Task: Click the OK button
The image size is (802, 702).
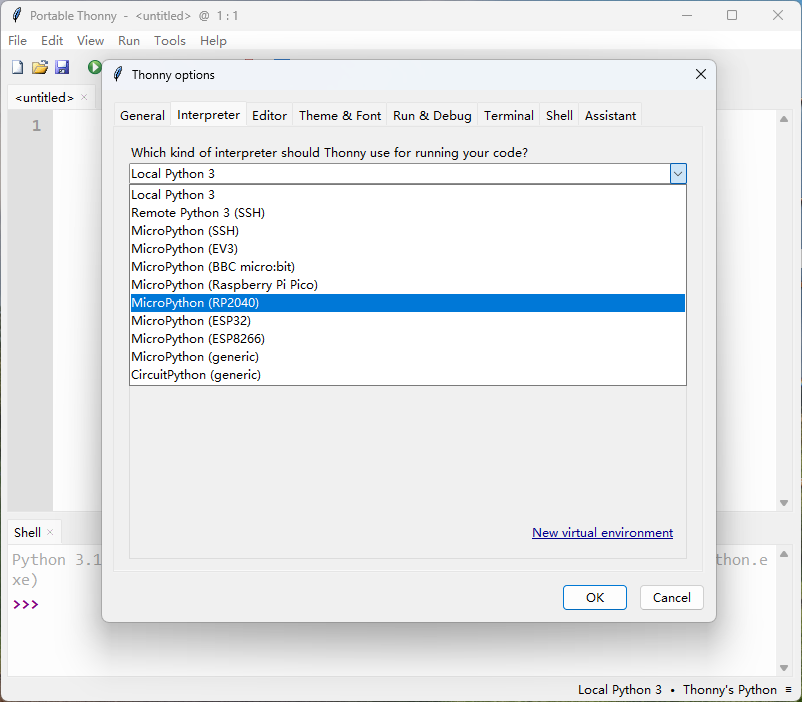Action: (x=595, y=598)
